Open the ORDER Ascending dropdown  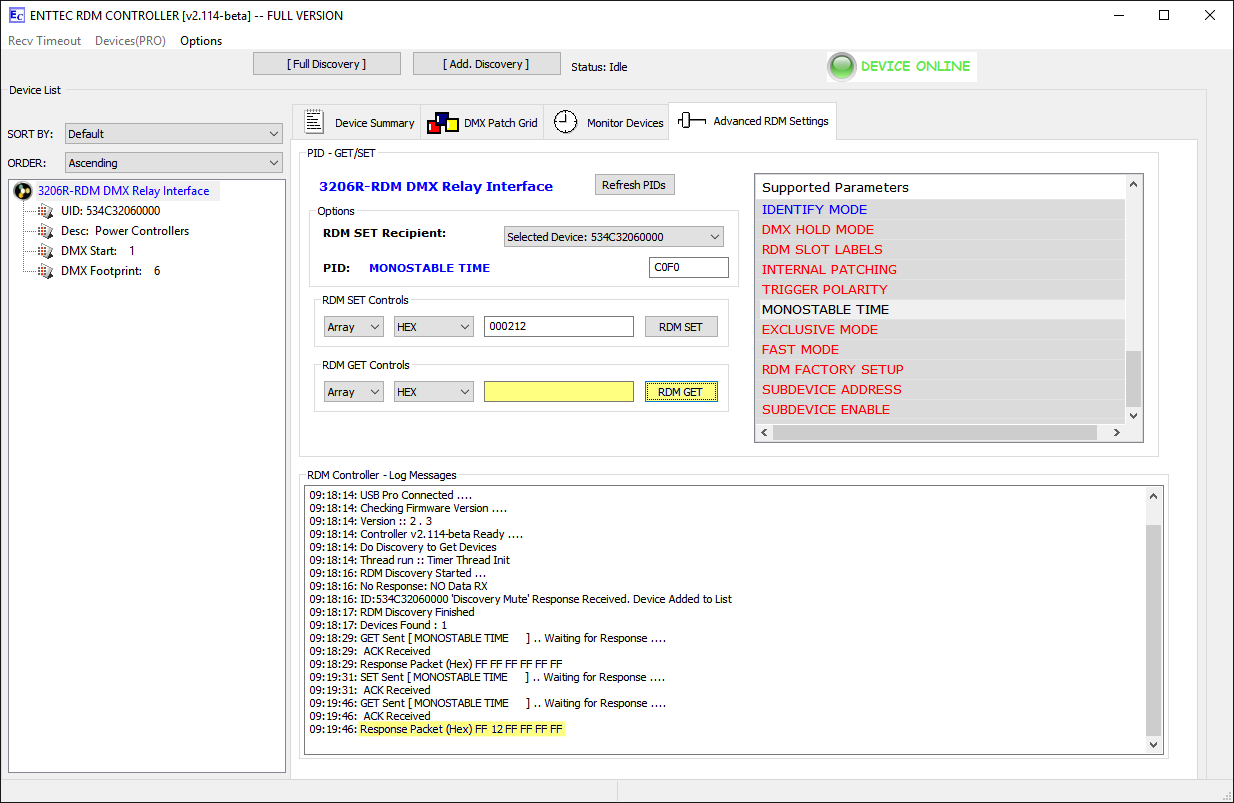(174, 163)
